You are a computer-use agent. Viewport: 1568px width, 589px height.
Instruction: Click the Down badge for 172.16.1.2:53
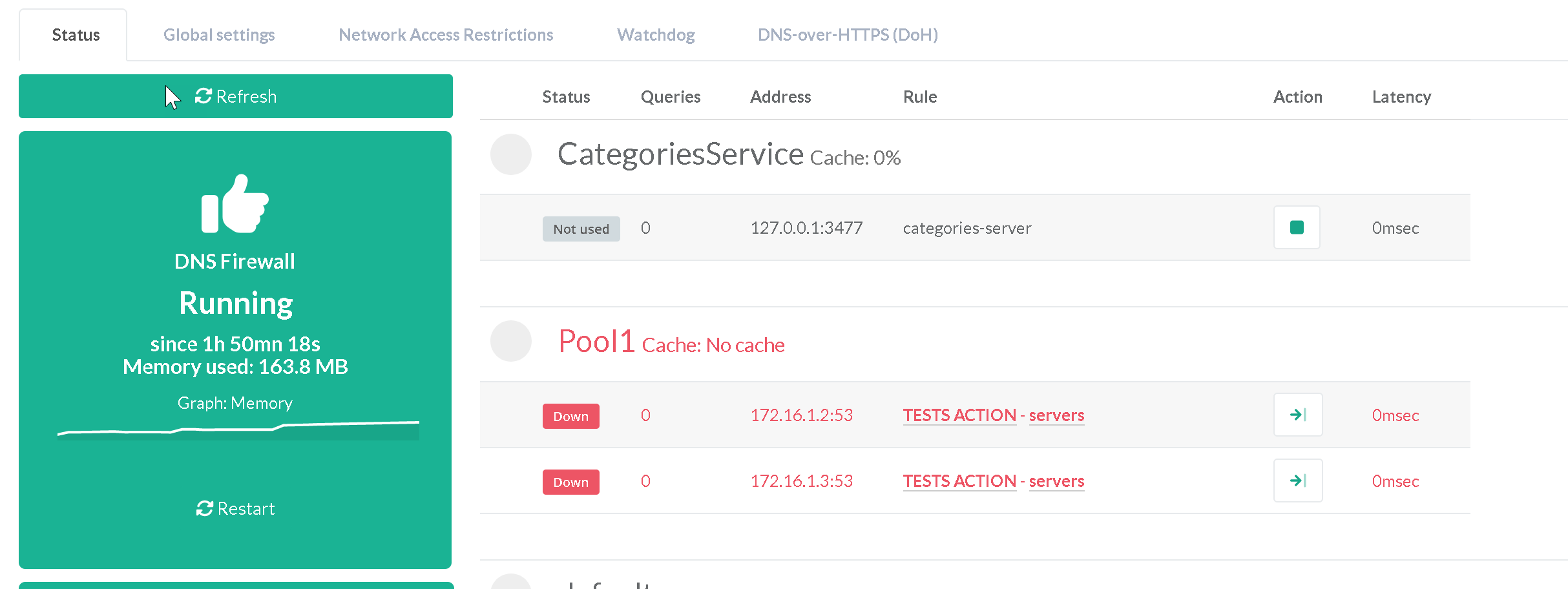tap(570, 417)
